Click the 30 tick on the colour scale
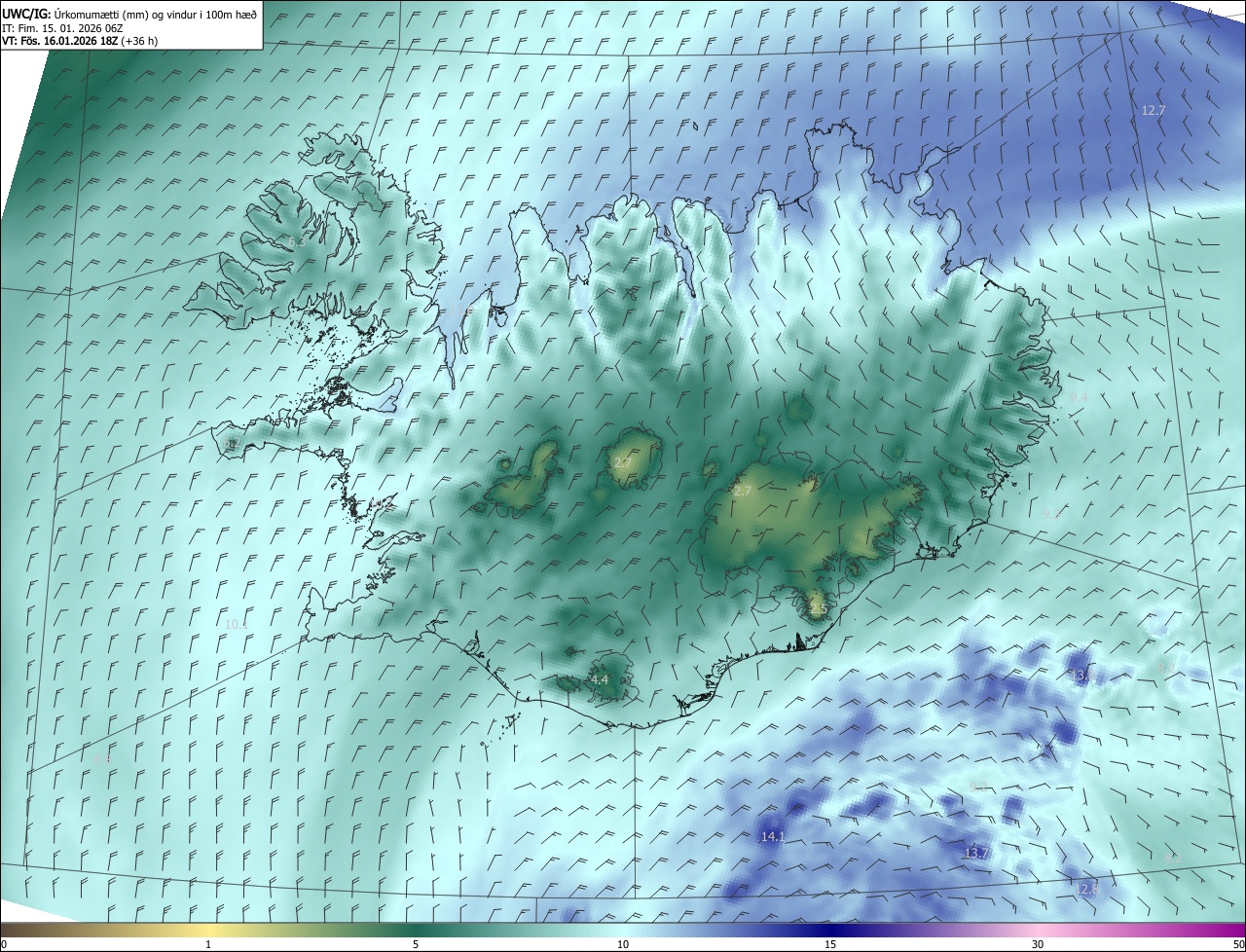Viewport: 1246px width, 952px height. pyautogui.click(x=1038, y=944)
